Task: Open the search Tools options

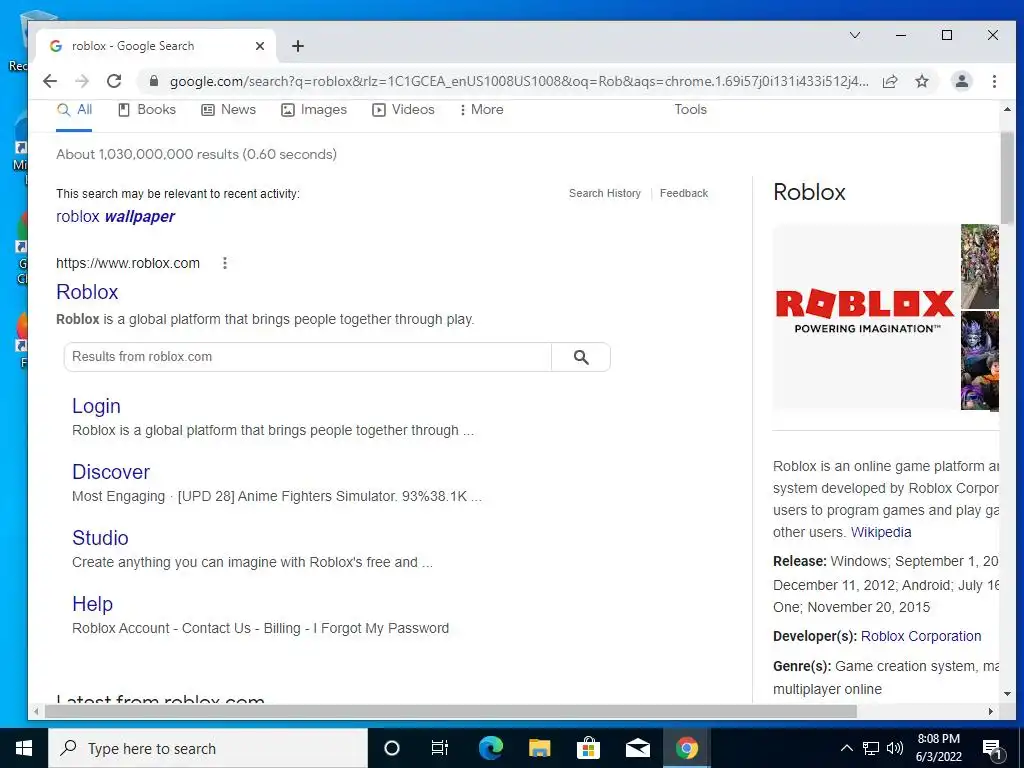Action: tap(690, 110)
